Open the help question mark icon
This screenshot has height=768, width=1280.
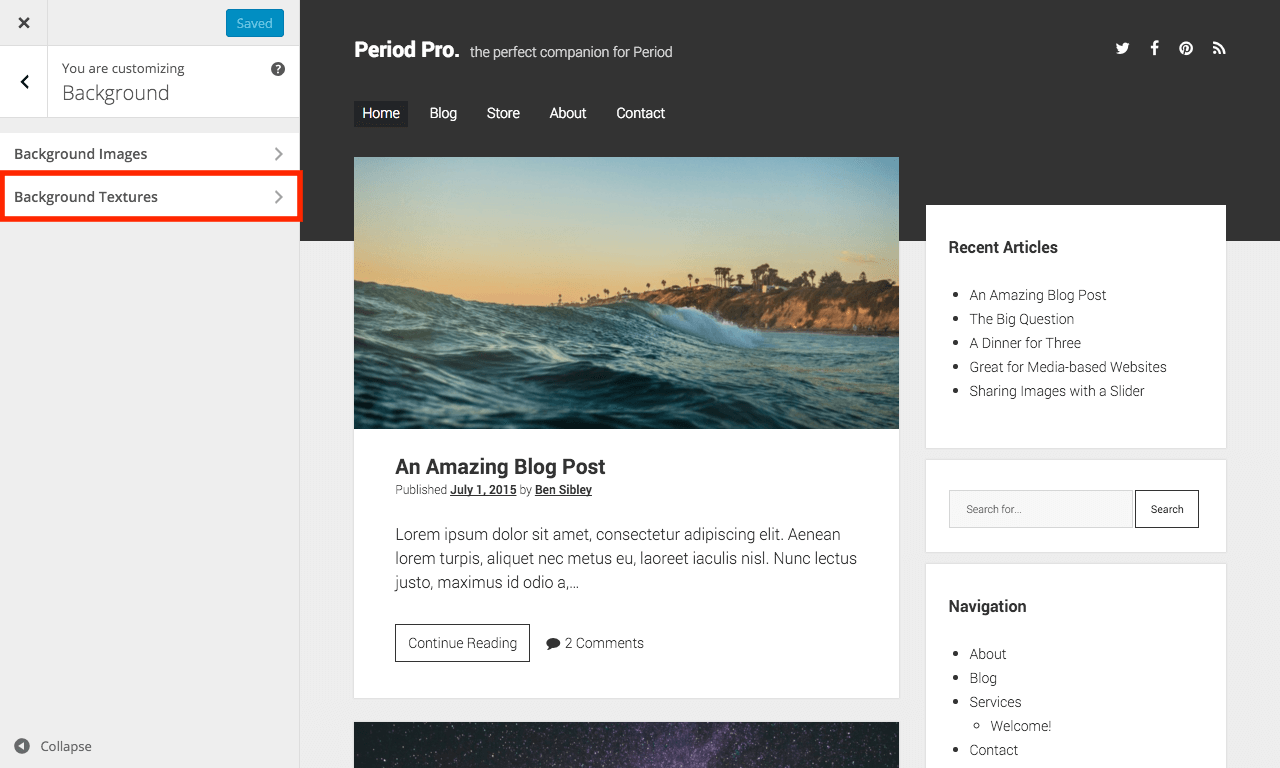click(x=278, y=69)
